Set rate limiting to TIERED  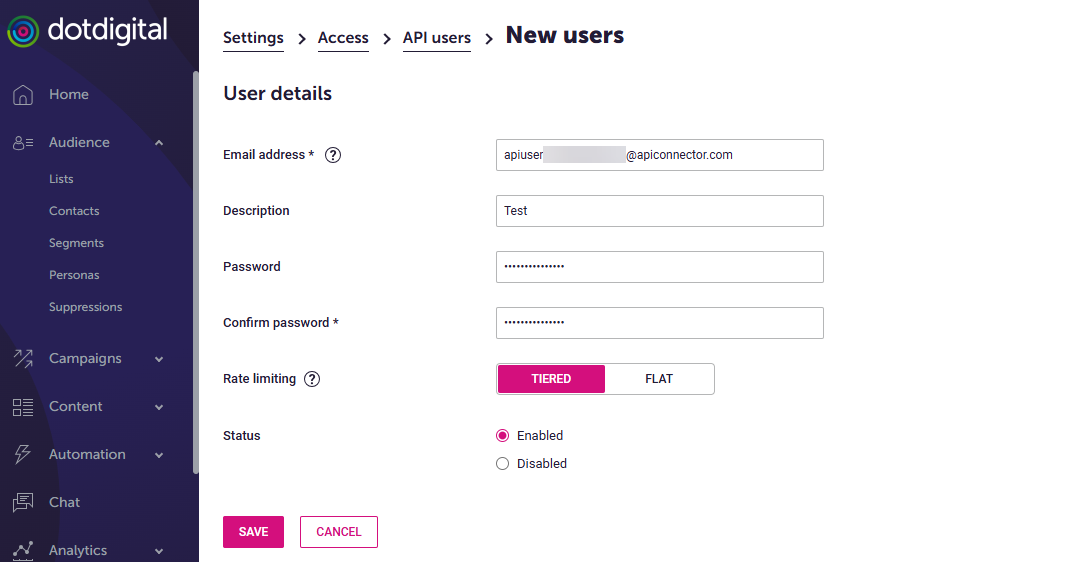coord(551,379)
